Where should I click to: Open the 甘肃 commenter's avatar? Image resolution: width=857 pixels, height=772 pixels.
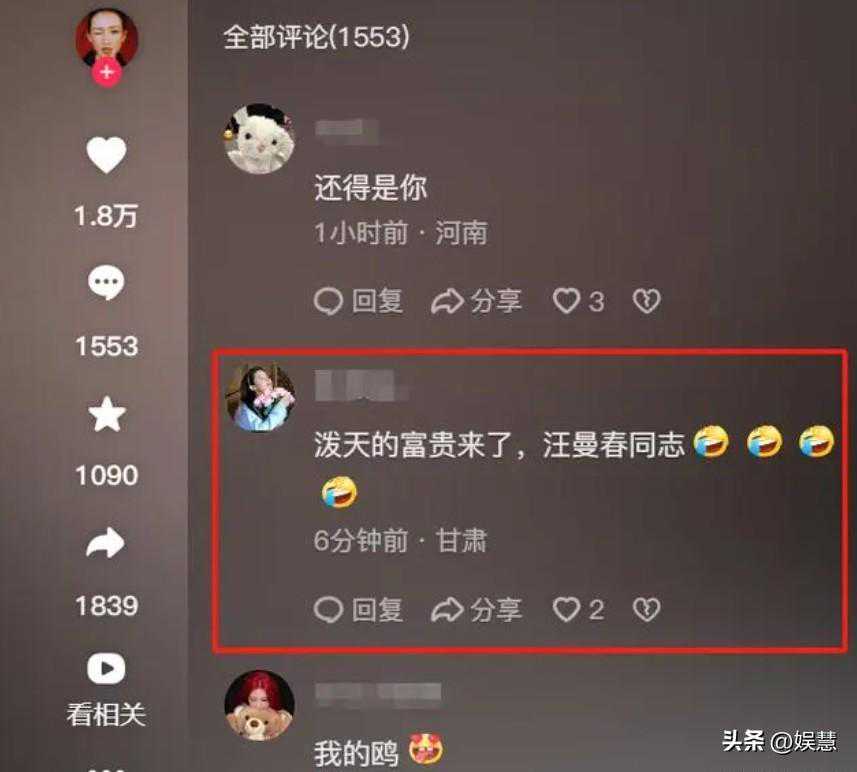[x=261, y=397]
